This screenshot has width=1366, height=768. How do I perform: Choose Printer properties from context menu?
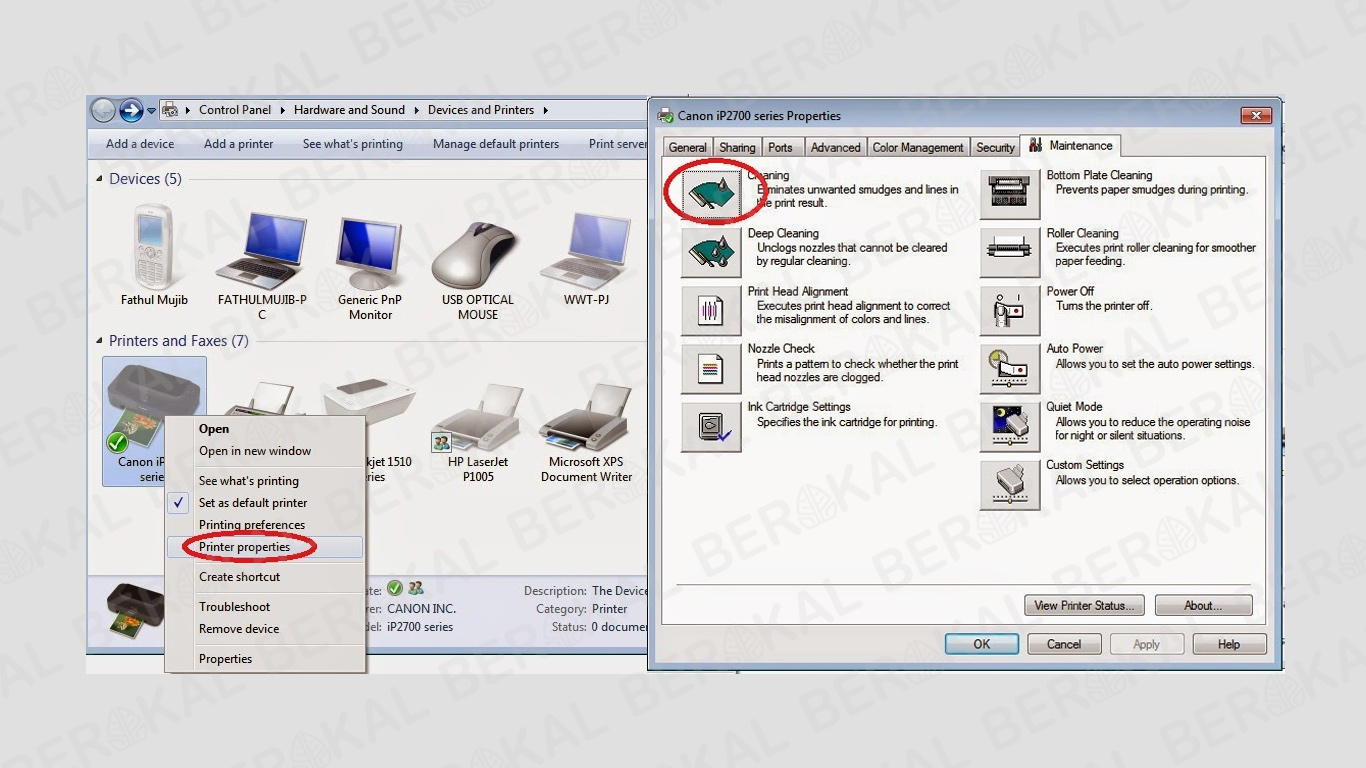244,547
